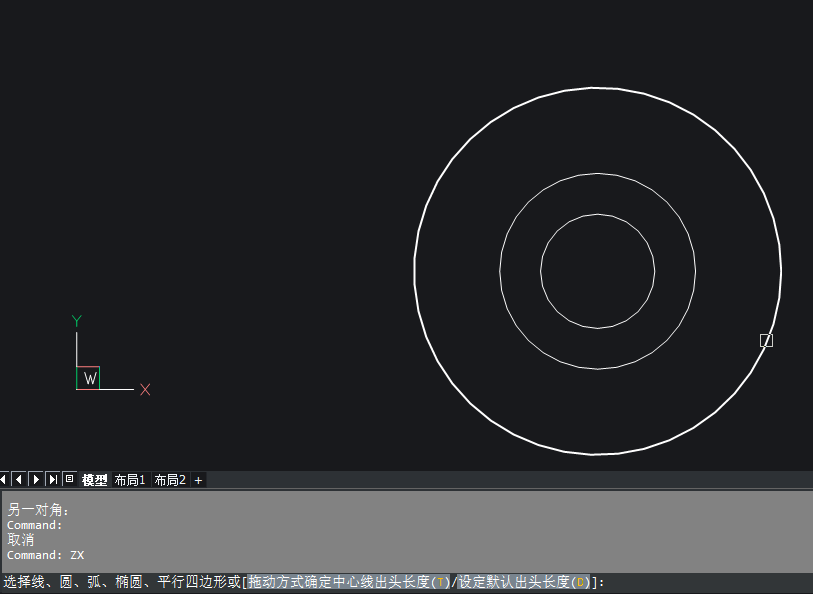This screenshot has width=813, height=594.
Task: Click the '取消' history line
Action: coord(21,540)
